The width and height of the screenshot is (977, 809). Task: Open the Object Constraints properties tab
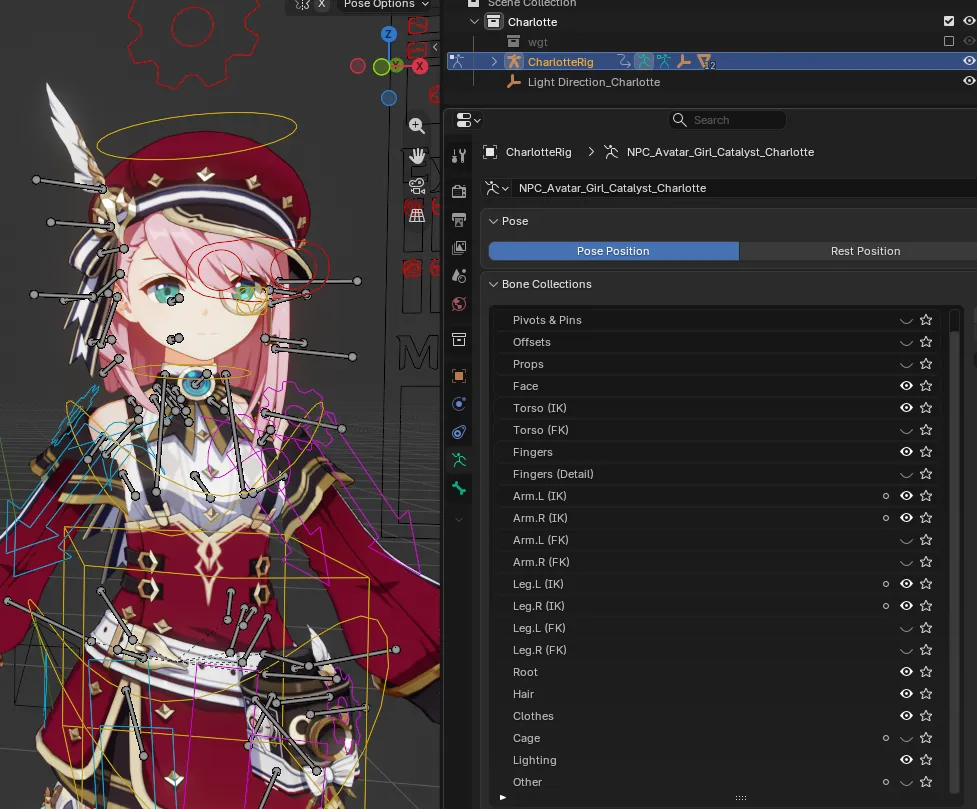(459, 432)
